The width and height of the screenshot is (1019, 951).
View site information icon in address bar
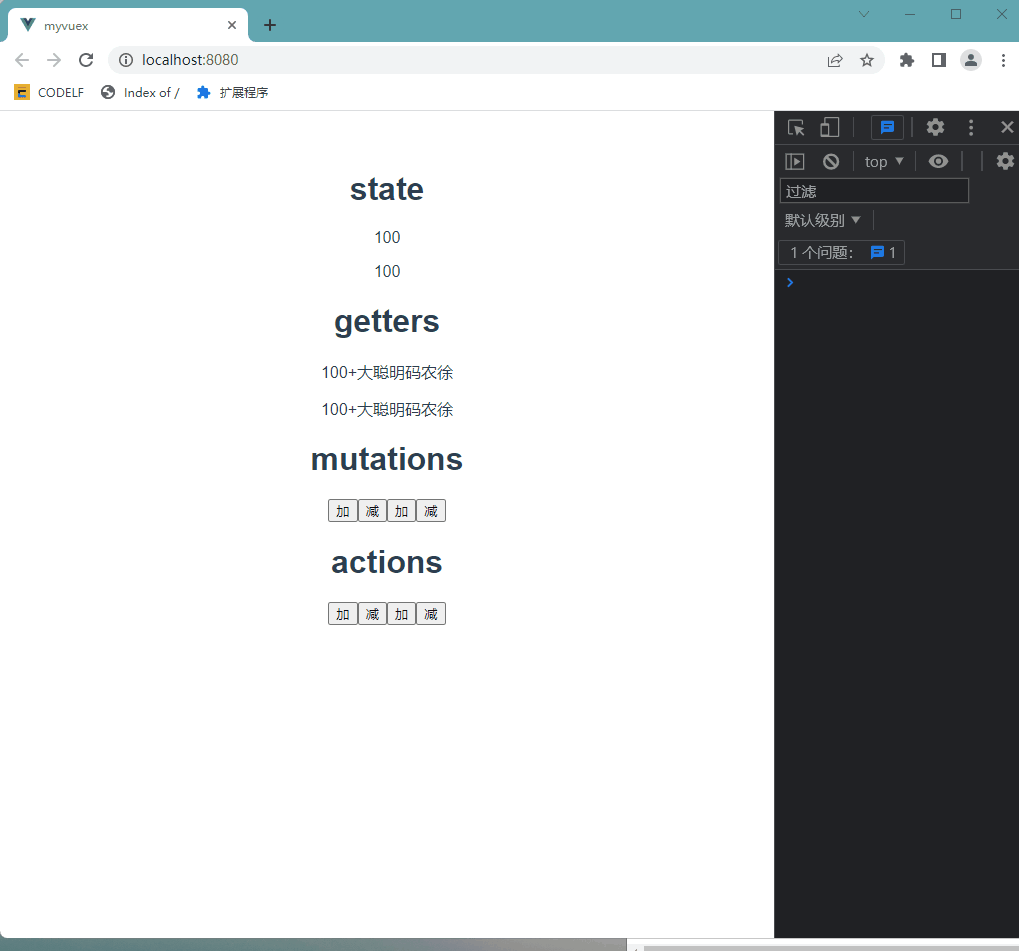click(126, 60)
